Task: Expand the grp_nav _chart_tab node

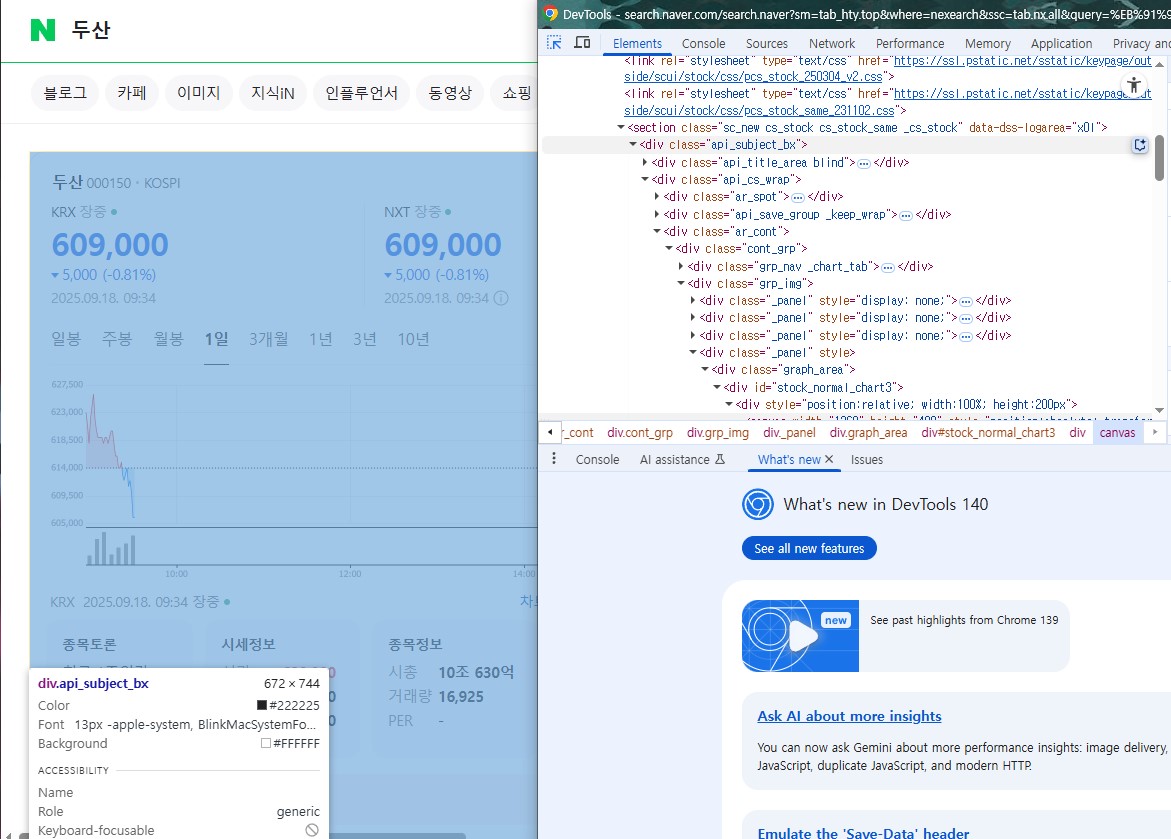Action: [680, 266]
